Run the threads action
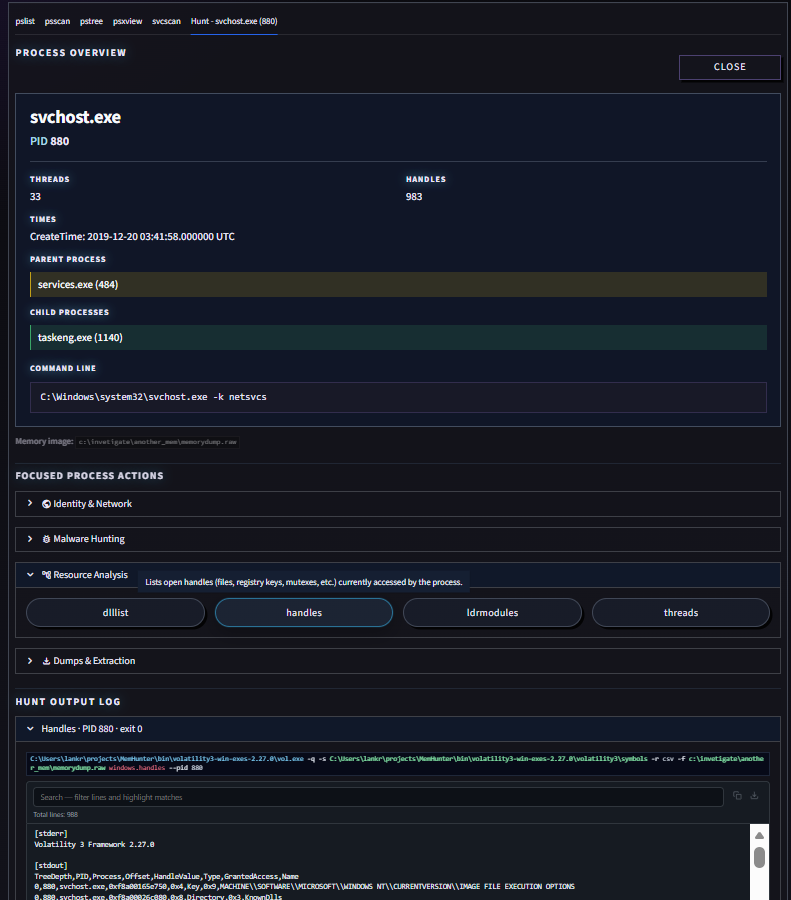 (x=681, y=612)
